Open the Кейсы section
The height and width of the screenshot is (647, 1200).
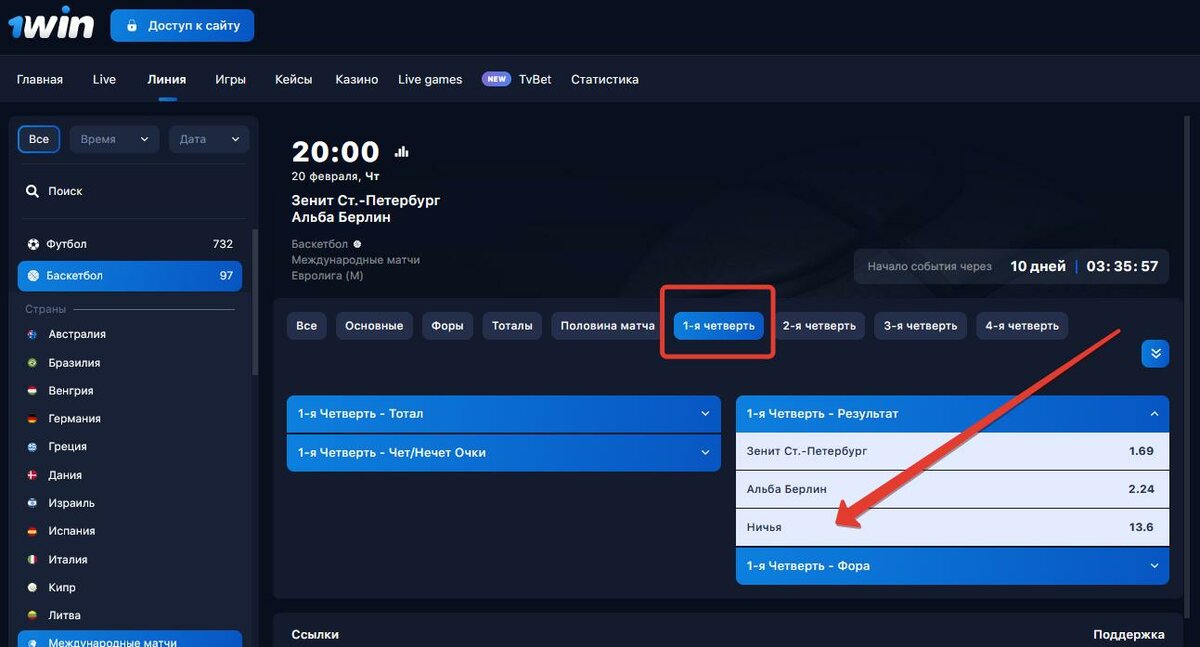click(294, 80)
